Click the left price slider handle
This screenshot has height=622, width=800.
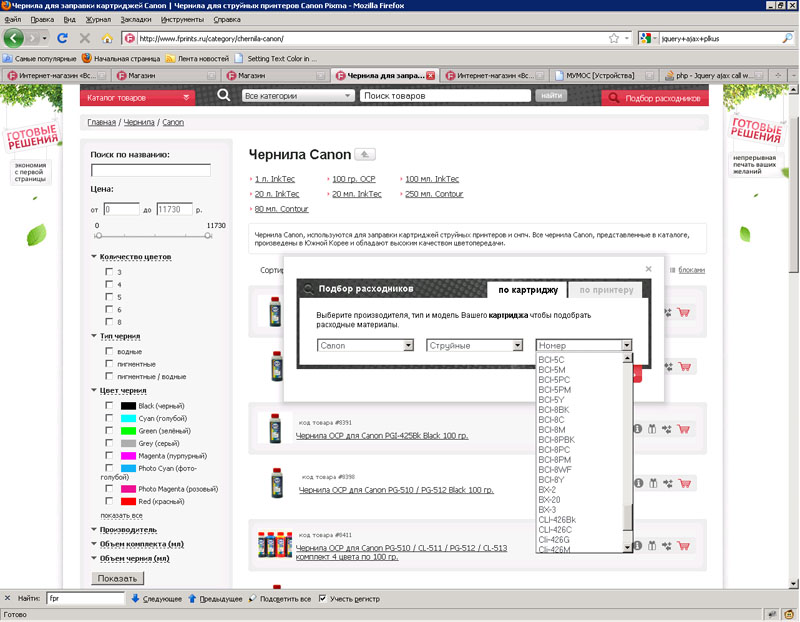[x=98, y=235]
